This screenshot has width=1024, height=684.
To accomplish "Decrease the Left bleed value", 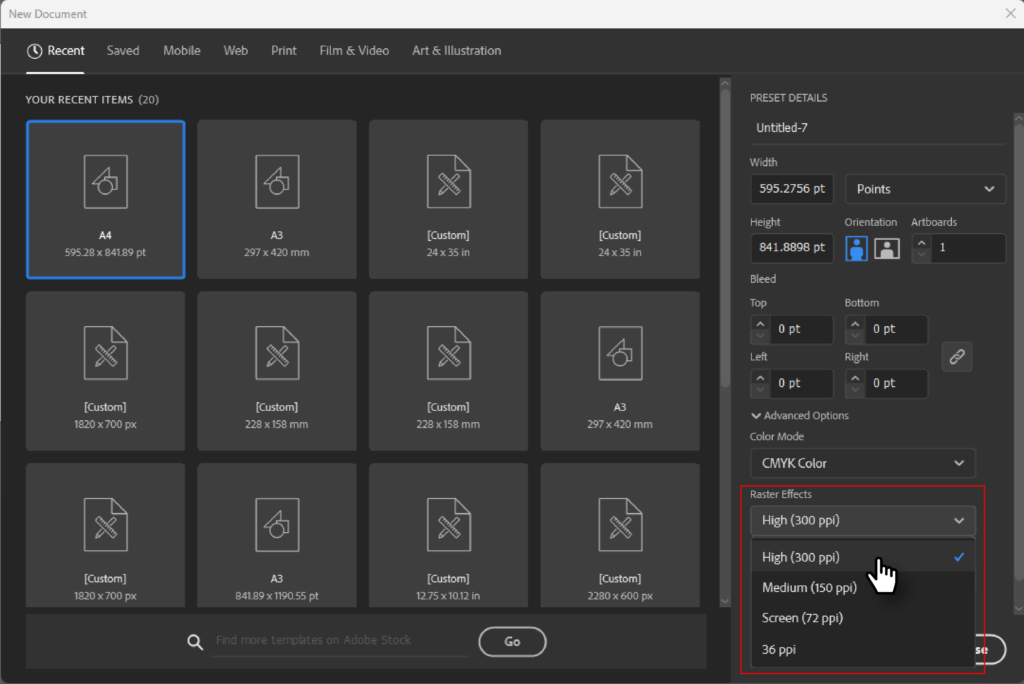I will tap(760, 390).
